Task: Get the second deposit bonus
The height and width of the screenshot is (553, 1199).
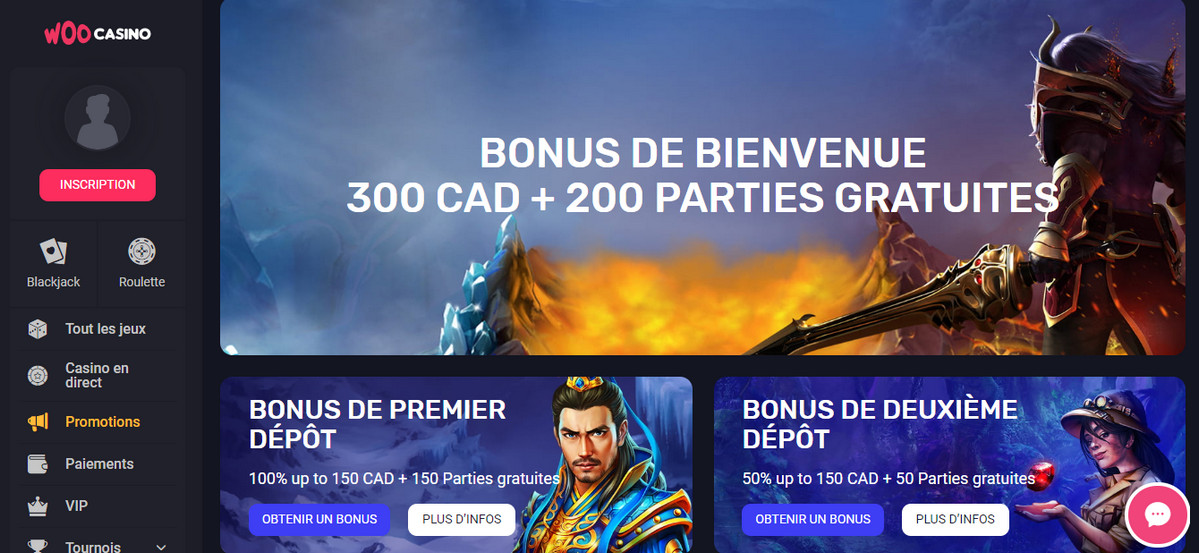Action: tap(813, 519)
